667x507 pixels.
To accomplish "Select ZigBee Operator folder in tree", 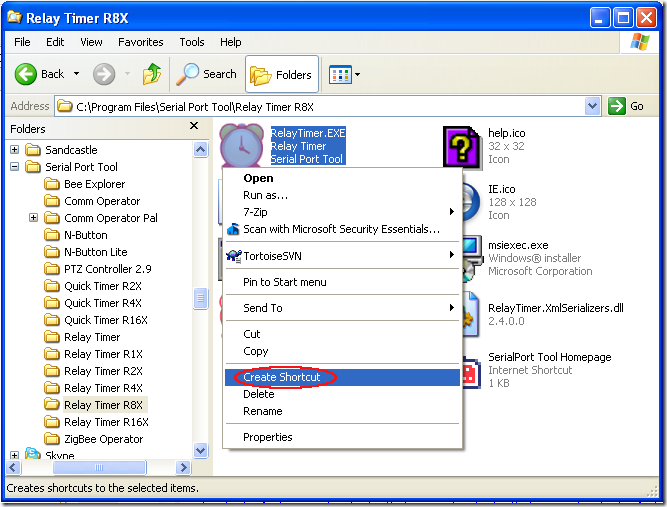I will coord(103,439).
